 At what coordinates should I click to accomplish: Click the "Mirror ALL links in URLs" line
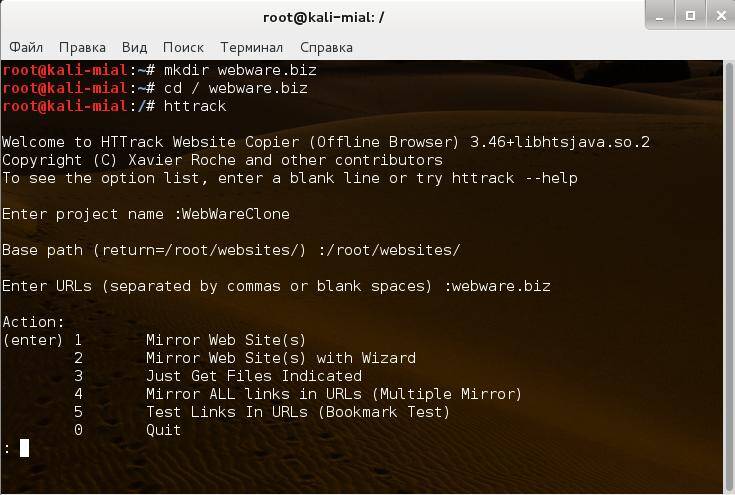334,394
